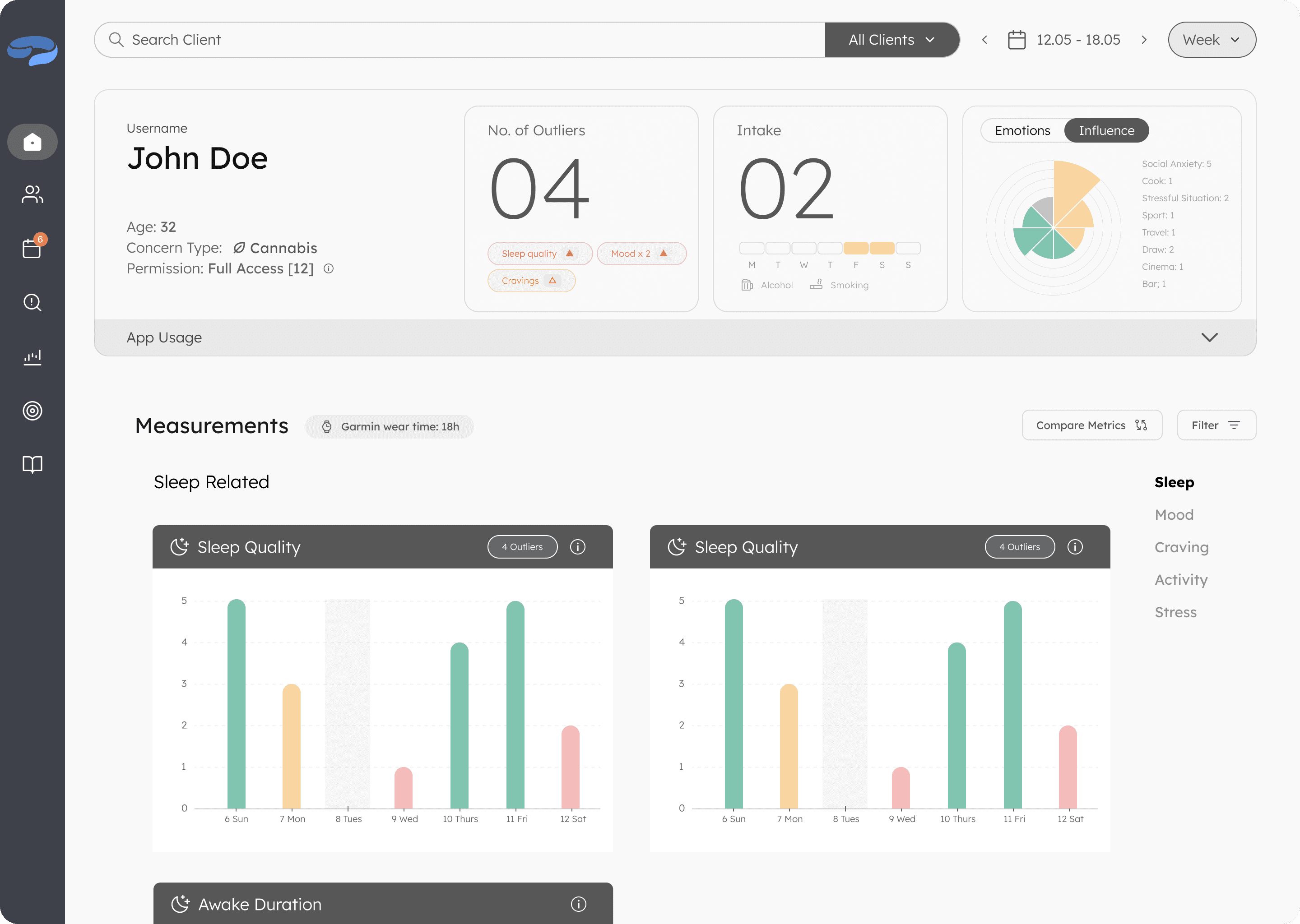Open the Filter button
Screen dimensions: 1300x924
point(1216,425)
